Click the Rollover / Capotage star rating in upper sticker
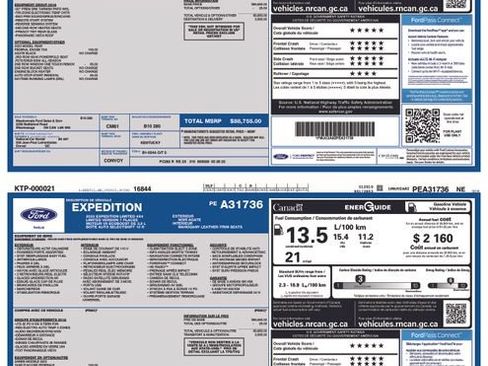 363,73
